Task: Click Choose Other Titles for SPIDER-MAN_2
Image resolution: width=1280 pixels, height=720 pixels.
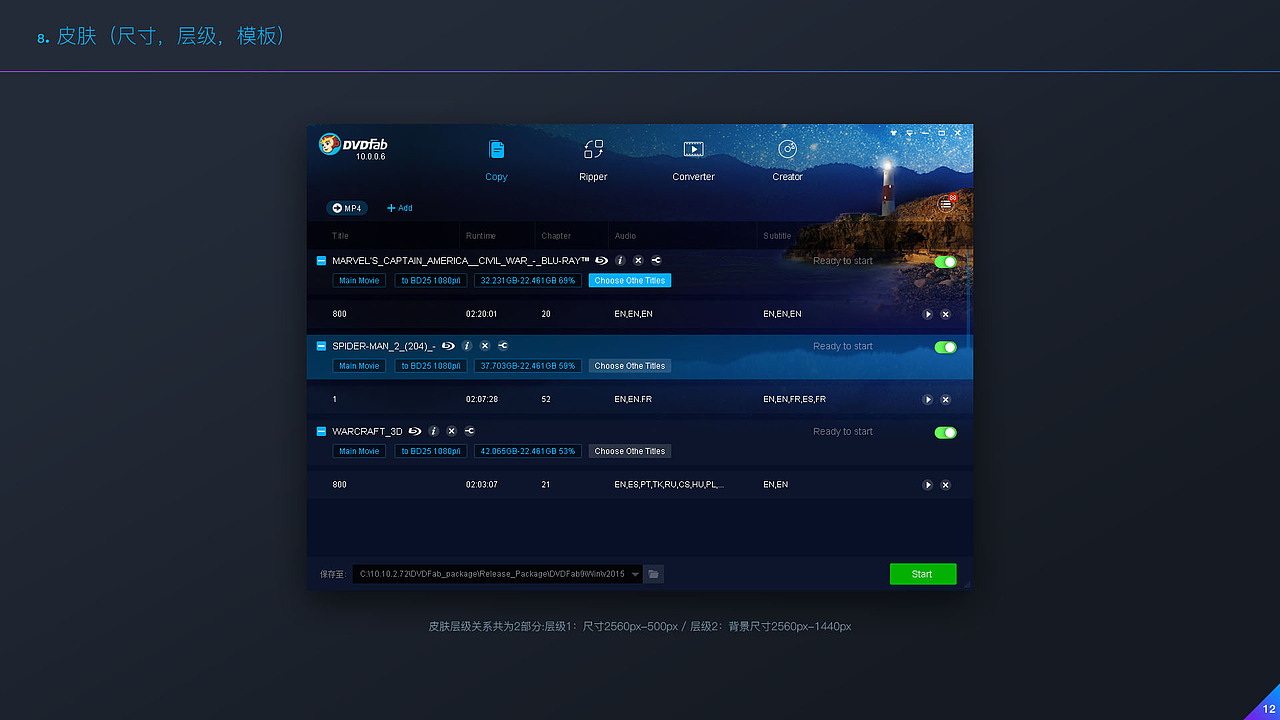Action: pos(629,365)
